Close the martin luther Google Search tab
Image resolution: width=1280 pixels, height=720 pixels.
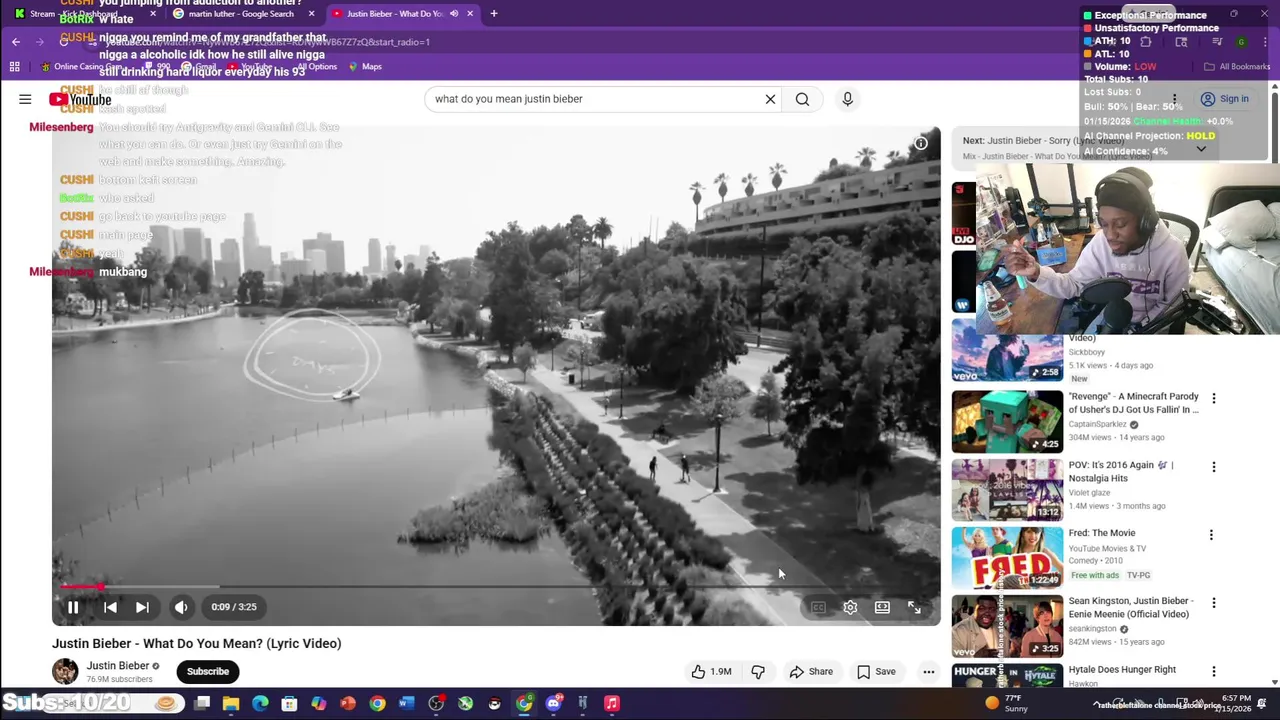(x=311, y=14)
